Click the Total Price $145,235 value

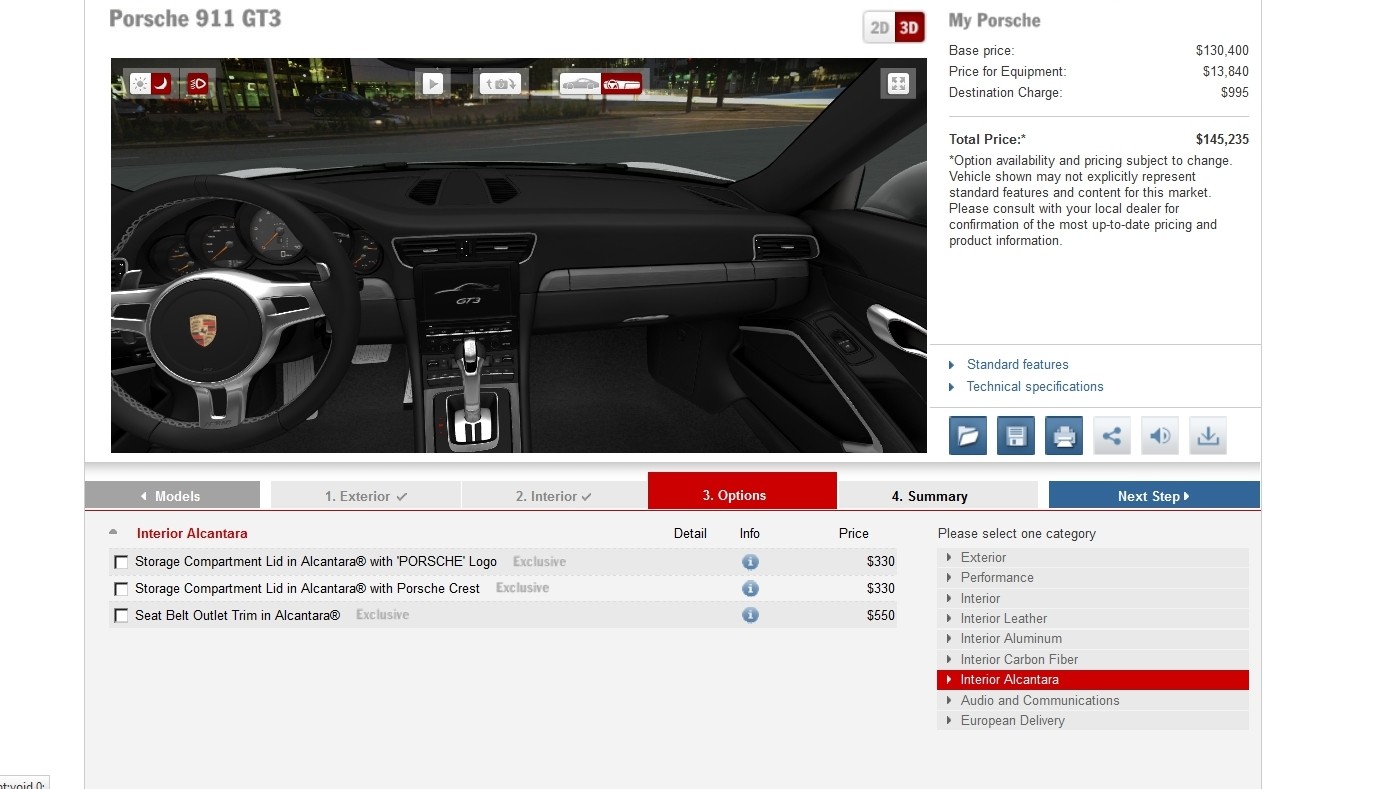pos(1222,140)
